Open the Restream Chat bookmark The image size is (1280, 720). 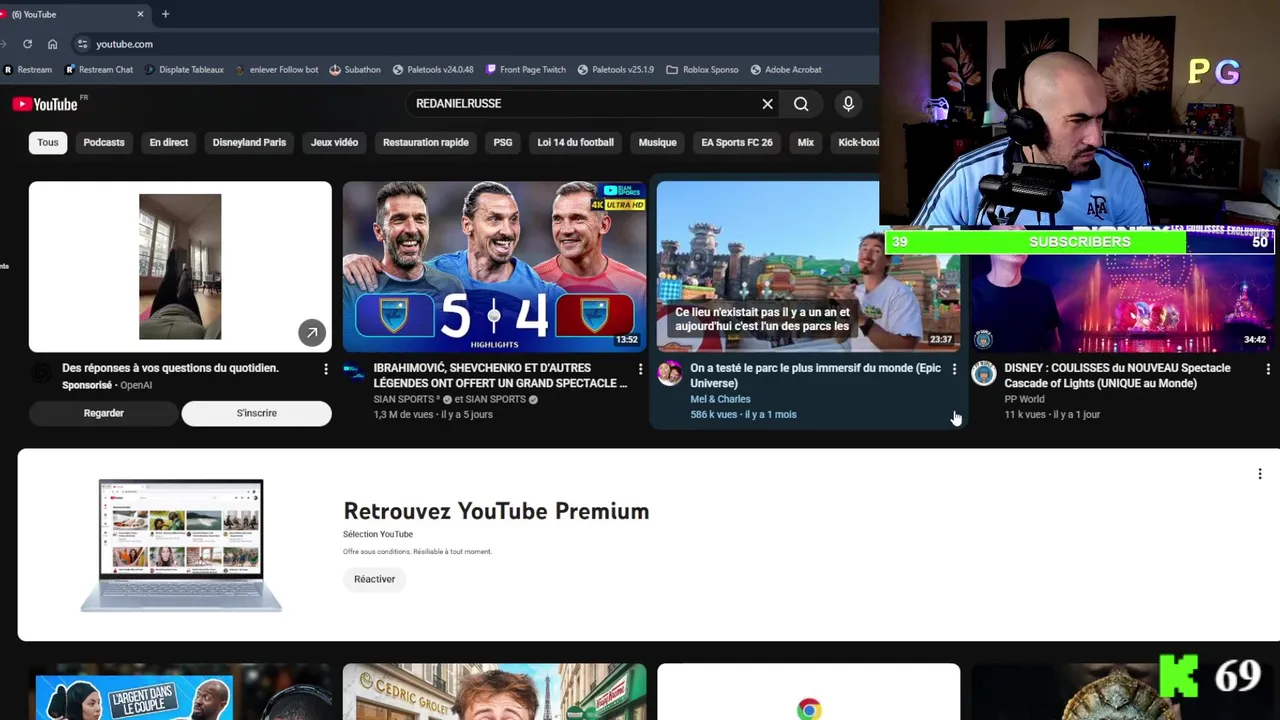(x=99, y=70)
